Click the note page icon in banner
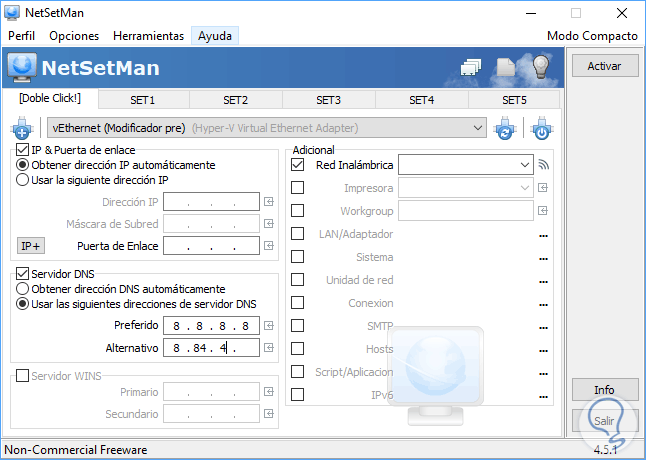 point(506,67)
